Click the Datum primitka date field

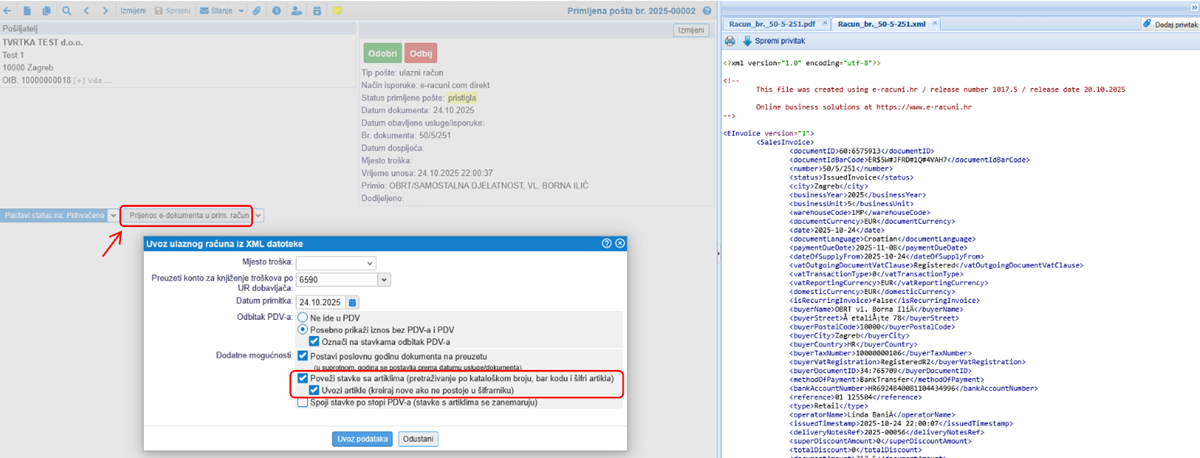coord(320,301)
